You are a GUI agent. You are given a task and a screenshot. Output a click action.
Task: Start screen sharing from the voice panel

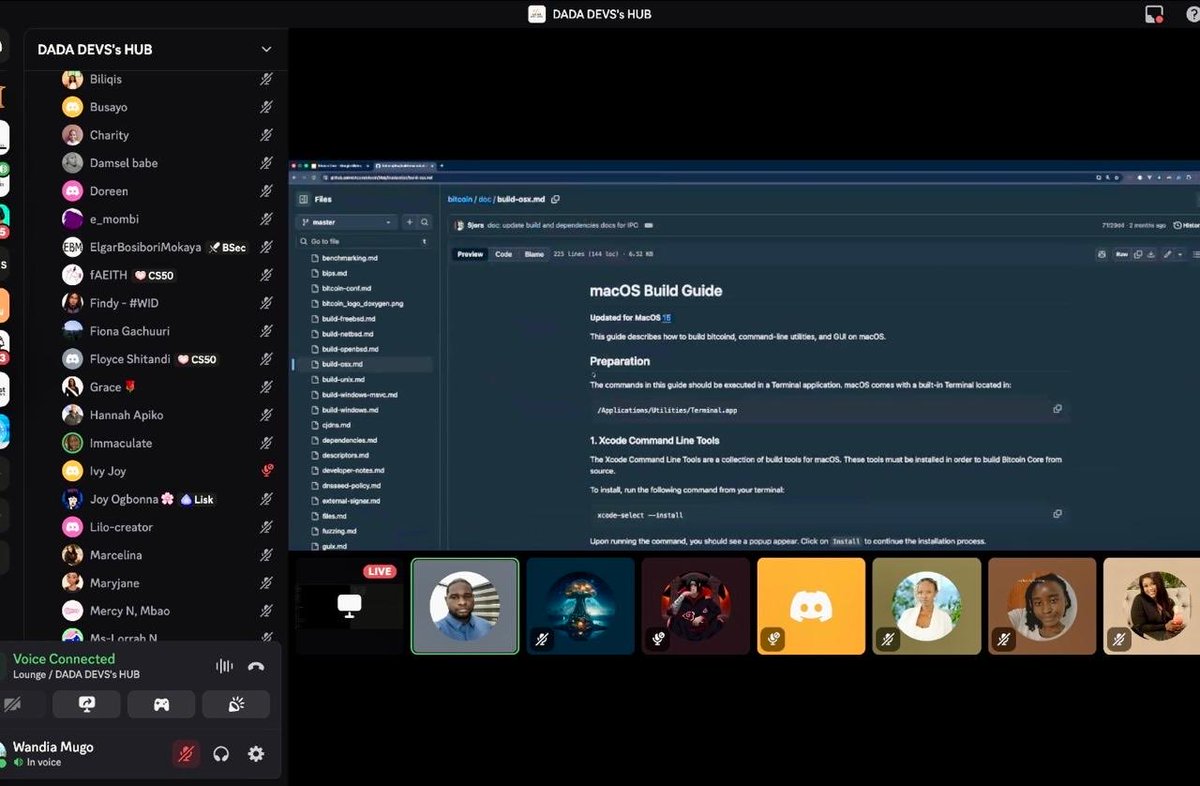[86, 704]
